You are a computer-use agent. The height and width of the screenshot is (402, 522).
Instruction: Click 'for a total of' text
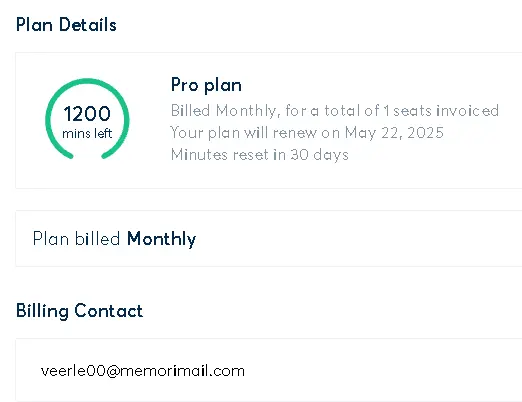(x=332, y=110)
